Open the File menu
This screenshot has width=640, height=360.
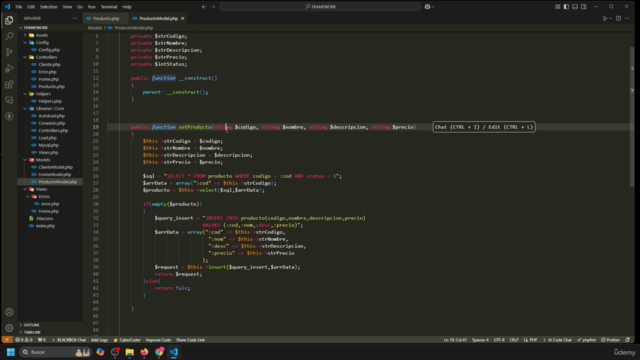[19, 7]
